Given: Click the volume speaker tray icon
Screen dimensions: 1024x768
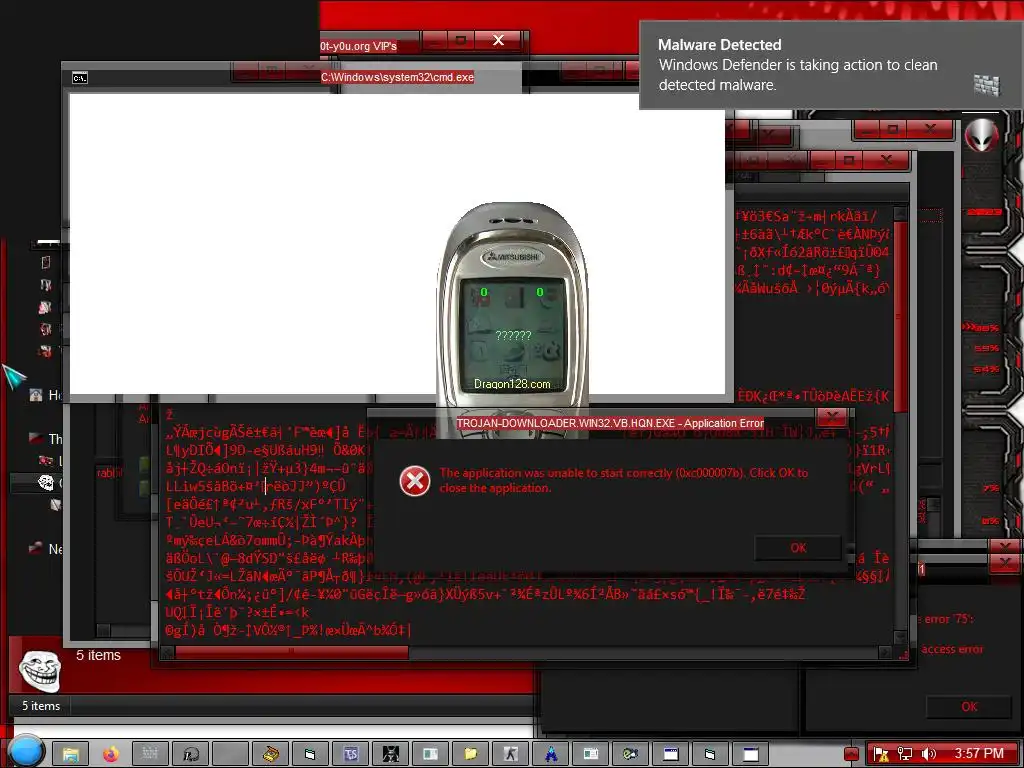Looking at the screenshot, I should tap(927, 754).
